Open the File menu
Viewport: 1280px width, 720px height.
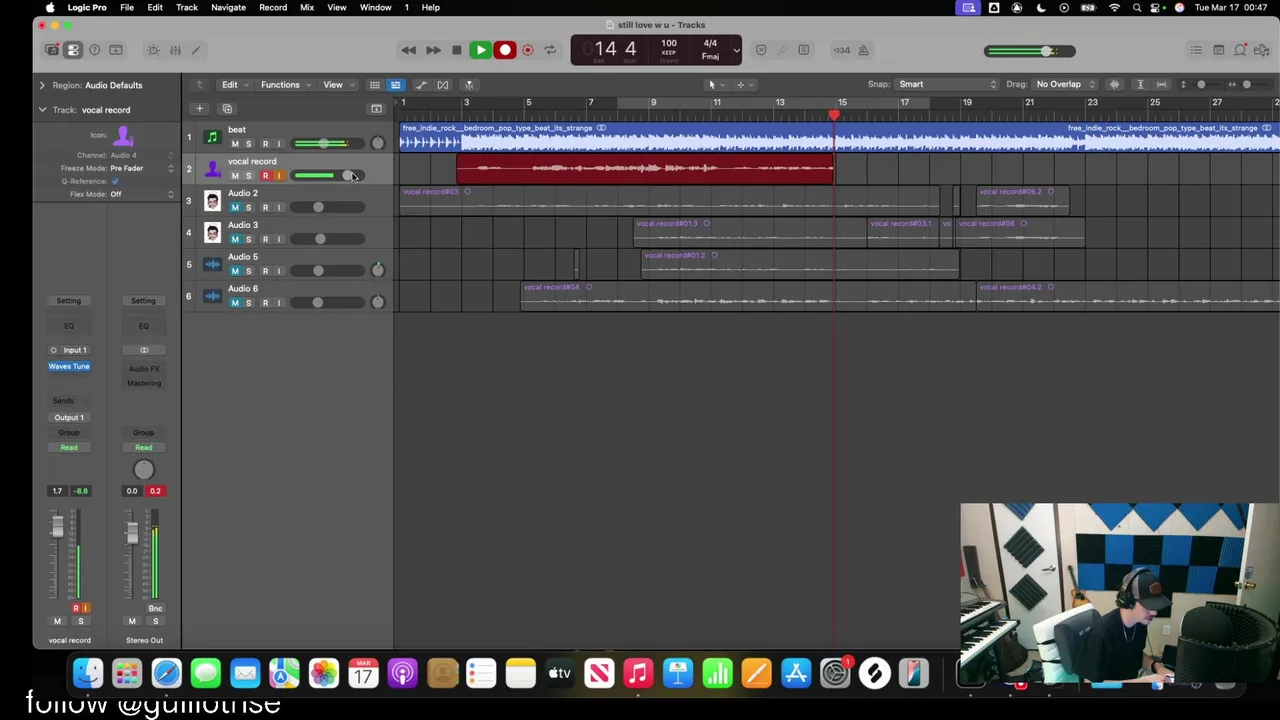pyautogui.click(x=127, y=7)
